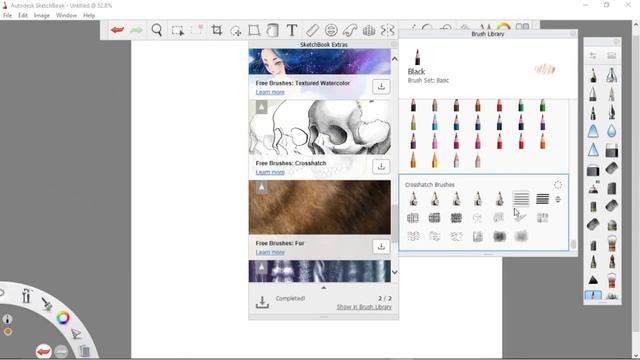Select the Text tool
640x360 pixels.
point(292,30)
